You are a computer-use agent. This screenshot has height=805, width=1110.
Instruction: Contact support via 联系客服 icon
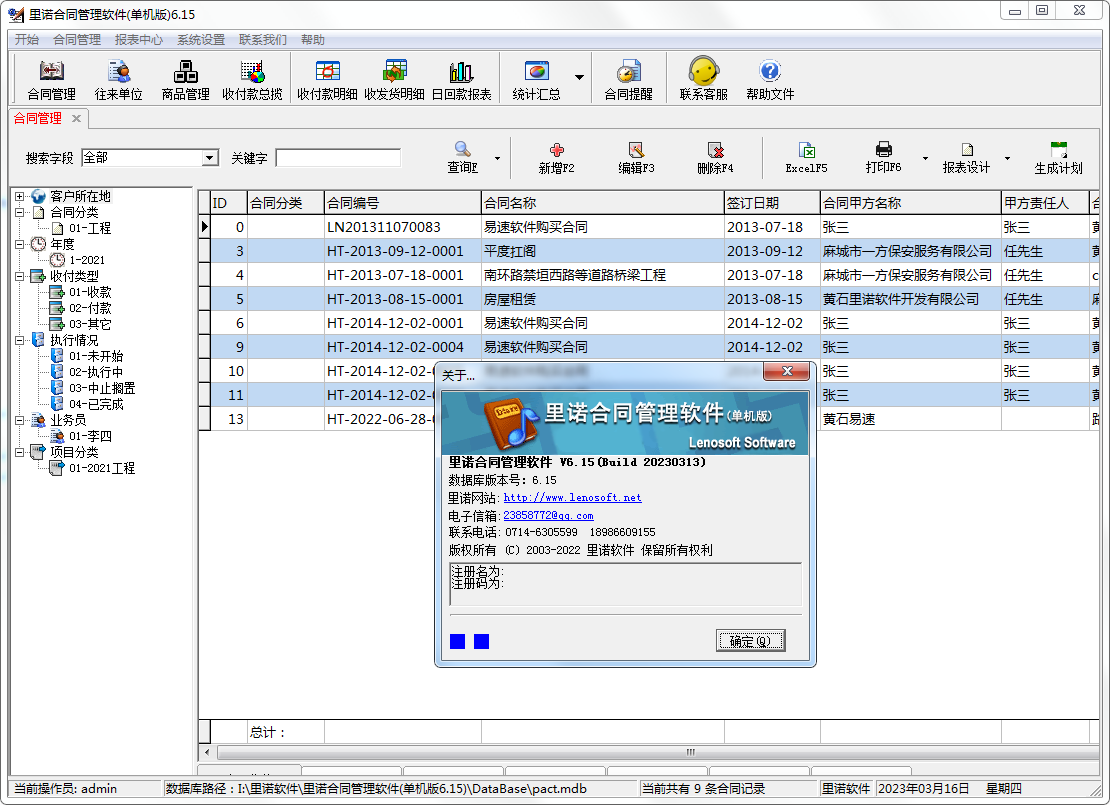tap(704, 79)
